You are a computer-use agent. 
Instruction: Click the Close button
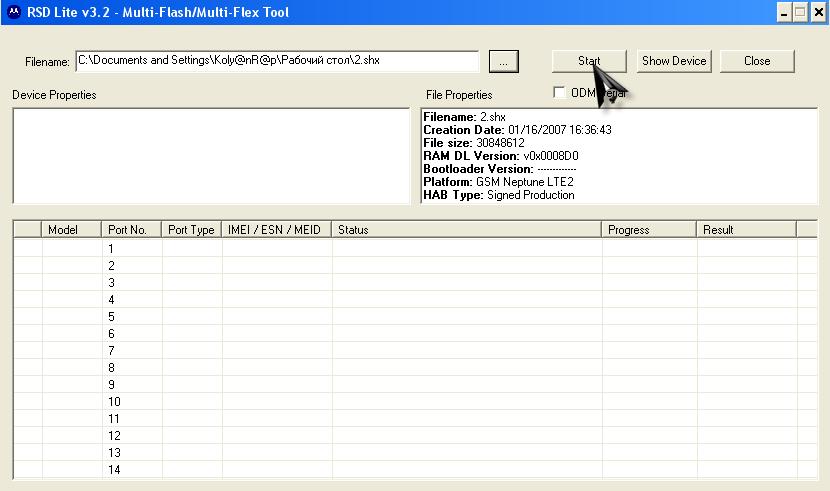(x=757, y=61)
